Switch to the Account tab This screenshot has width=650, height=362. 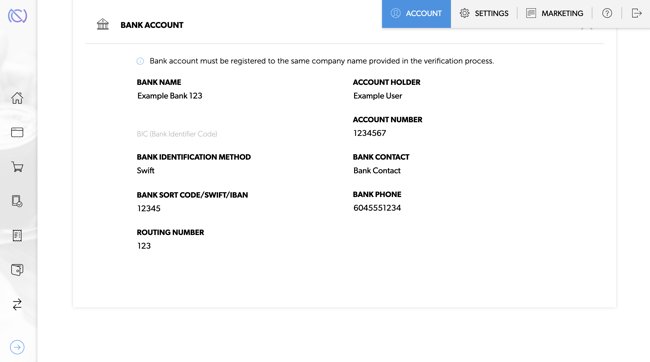click(416, 14)
